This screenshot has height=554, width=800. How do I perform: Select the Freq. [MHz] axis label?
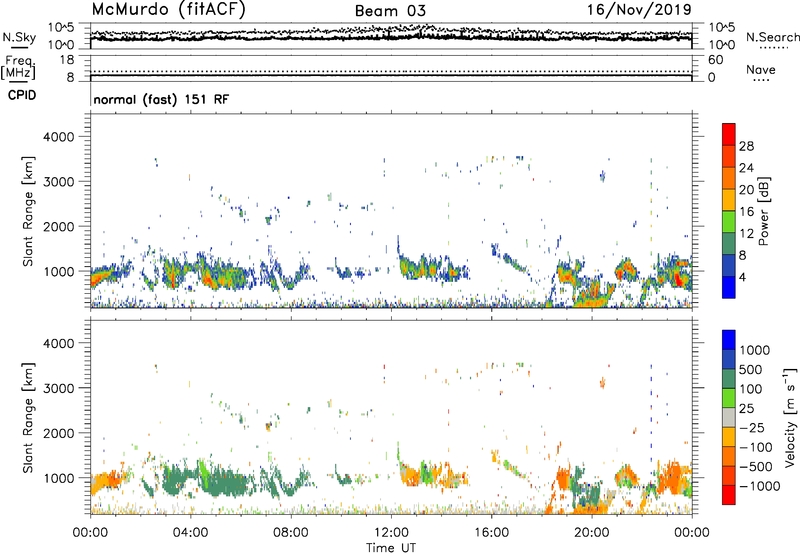click(18, 67)
